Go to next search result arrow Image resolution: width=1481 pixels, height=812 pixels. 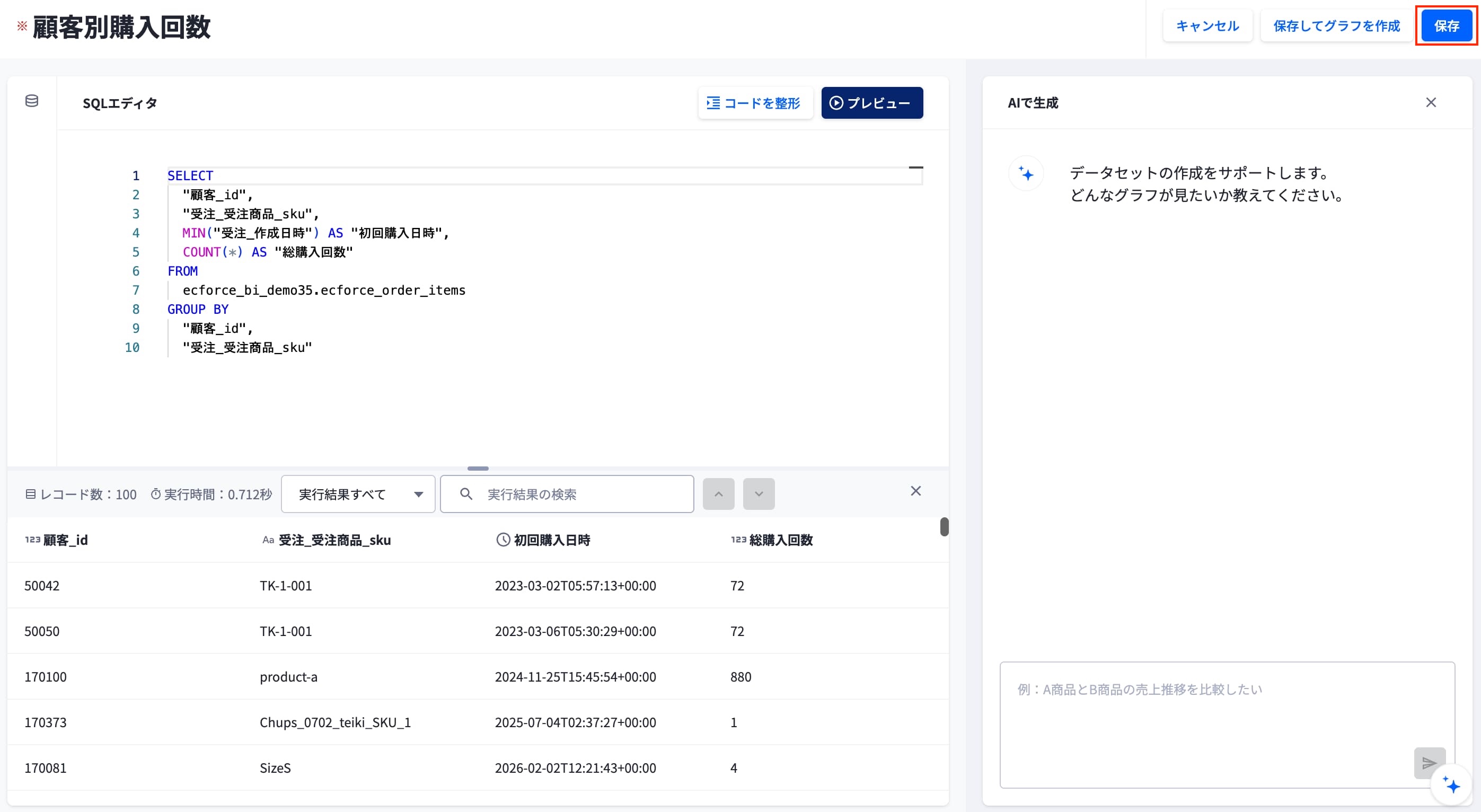759,494
